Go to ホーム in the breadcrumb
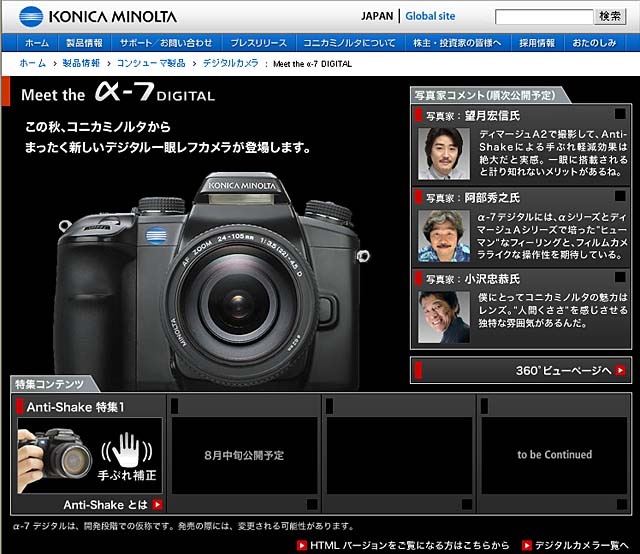640x554 pixels. pyautogui.click(x=33, y=63)
